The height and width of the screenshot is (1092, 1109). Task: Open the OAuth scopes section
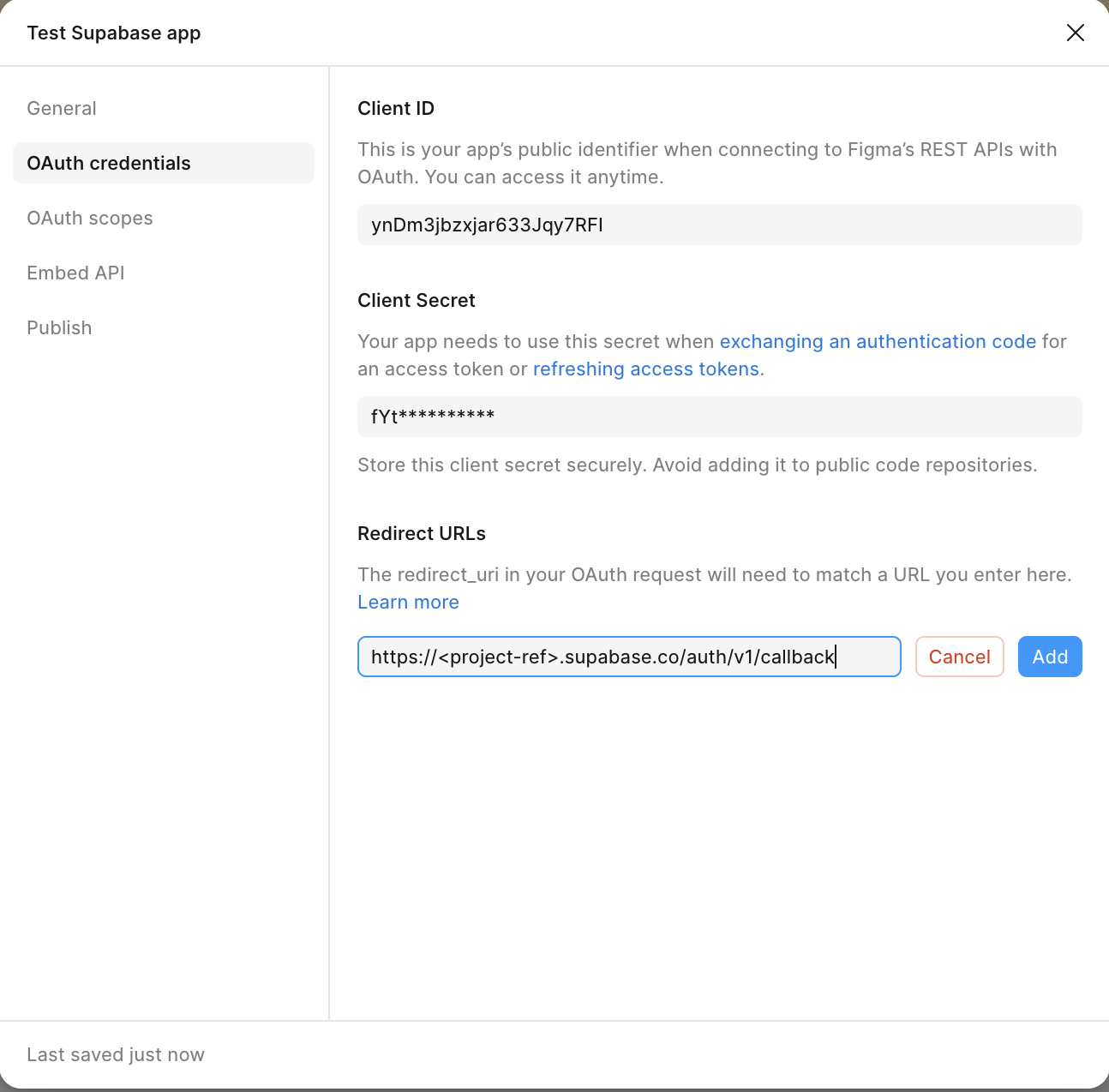(89, 218)
